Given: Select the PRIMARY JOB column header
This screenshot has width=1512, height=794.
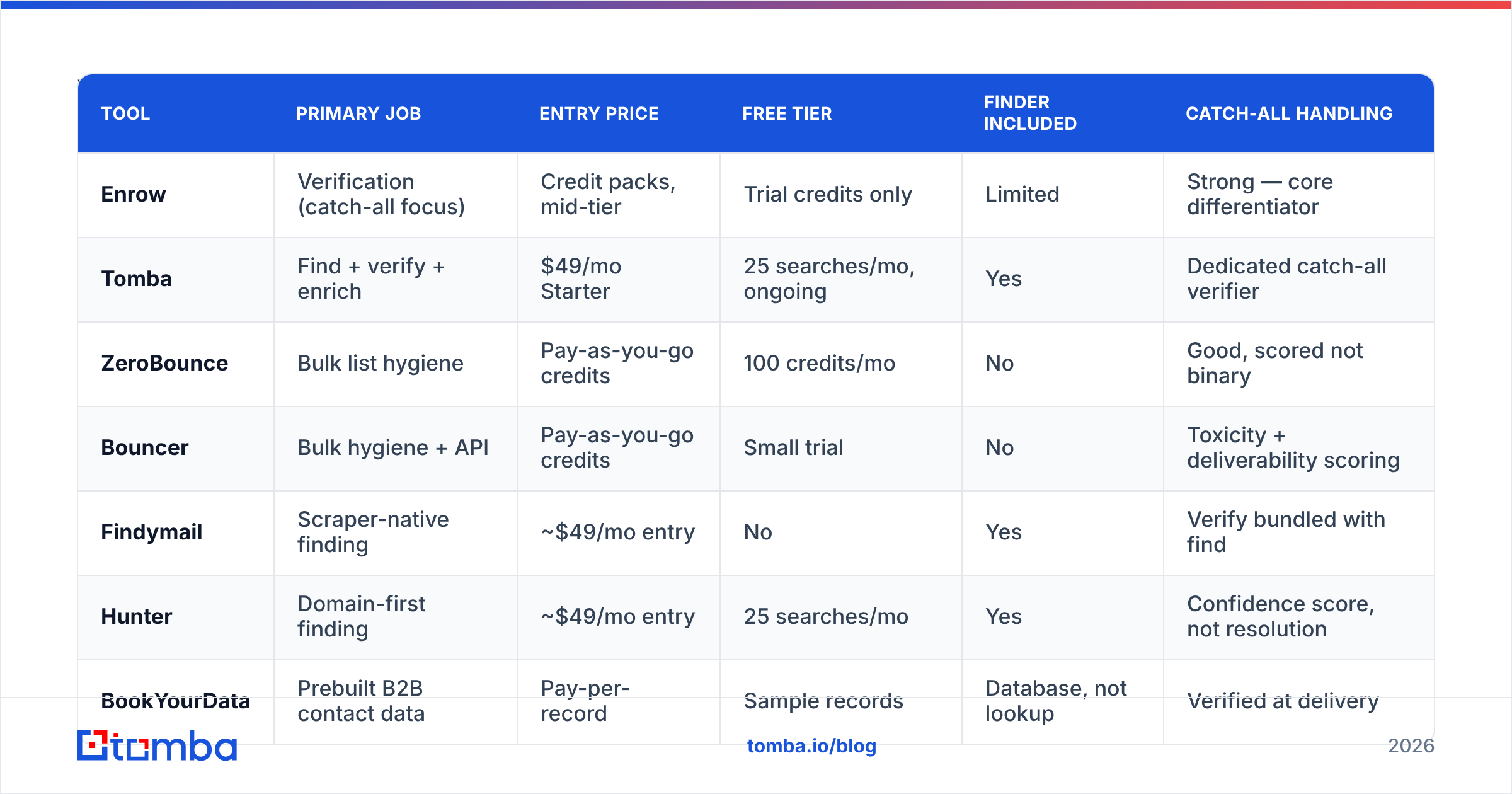Looking at the screenshot, I should pos(358,113).
